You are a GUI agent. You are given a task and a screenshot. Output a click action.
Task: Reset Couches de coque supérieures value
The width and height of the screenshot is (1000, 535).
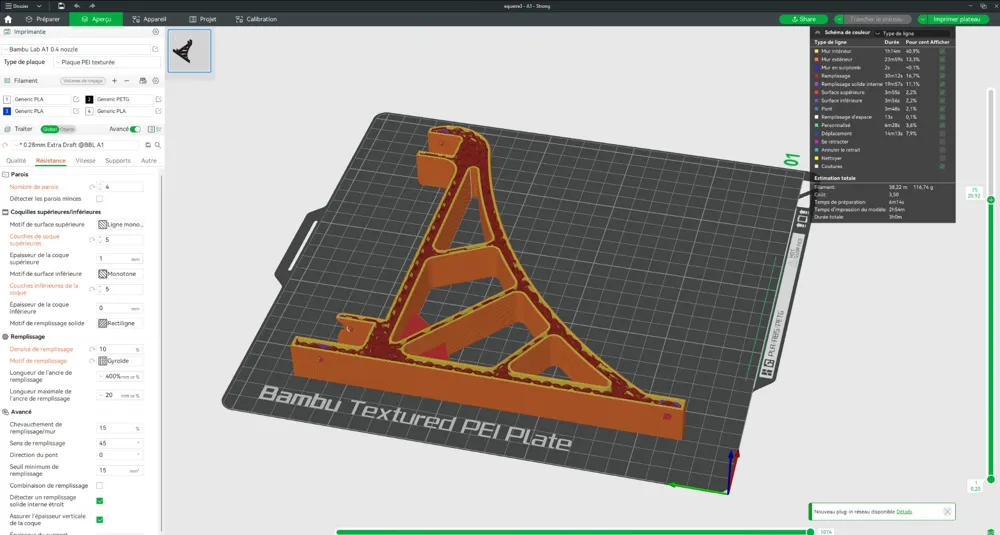pyautogui.click(x=92, y=240)
